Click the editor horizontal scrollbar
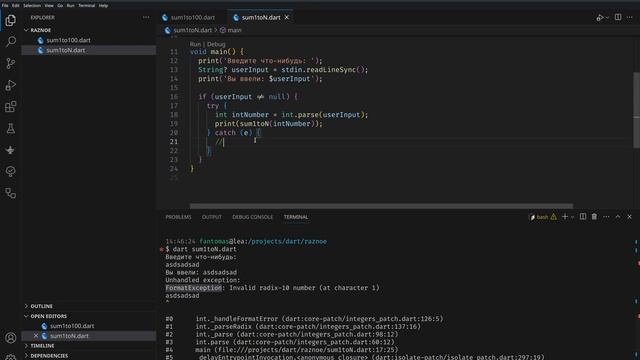This screenshot has height=360, width=640. pyautogui.click(x=381, y=206)
